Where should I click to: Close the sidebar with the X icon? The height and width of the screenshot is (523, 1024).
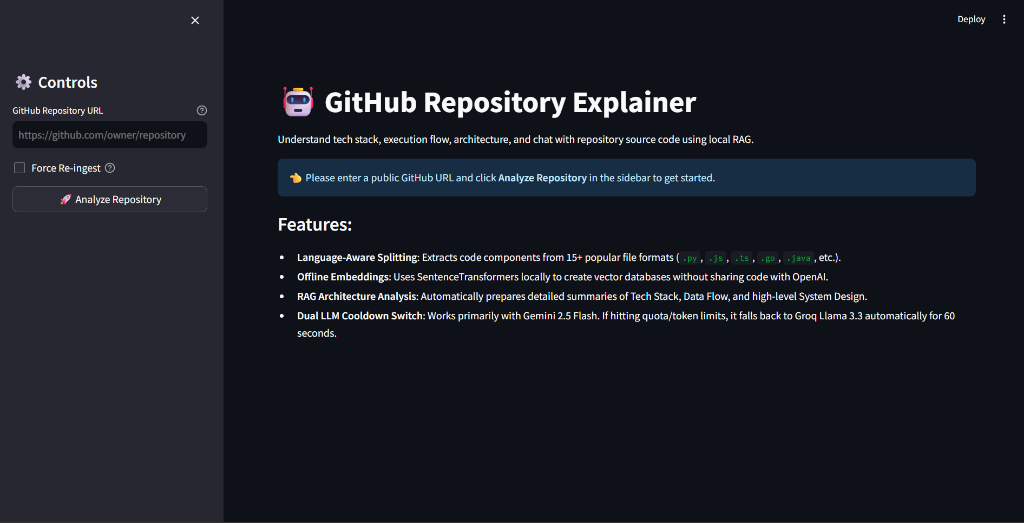pos(195,20)
